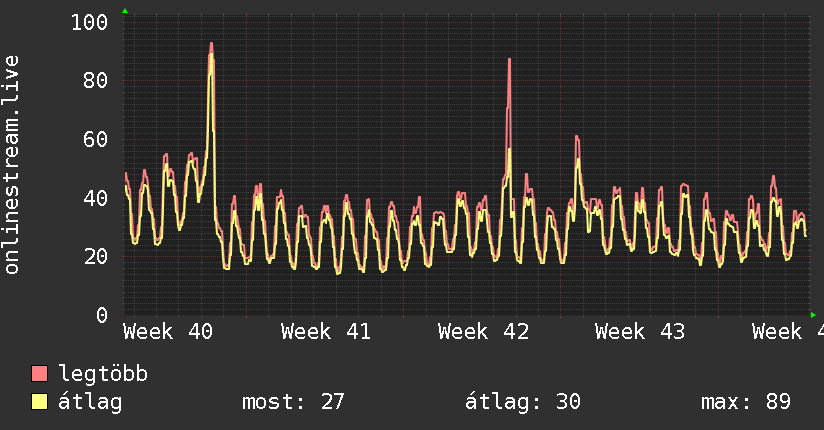Click the Week 40 axis label
The width and height of the screenshot is (824, 430).
click(168, 332)
